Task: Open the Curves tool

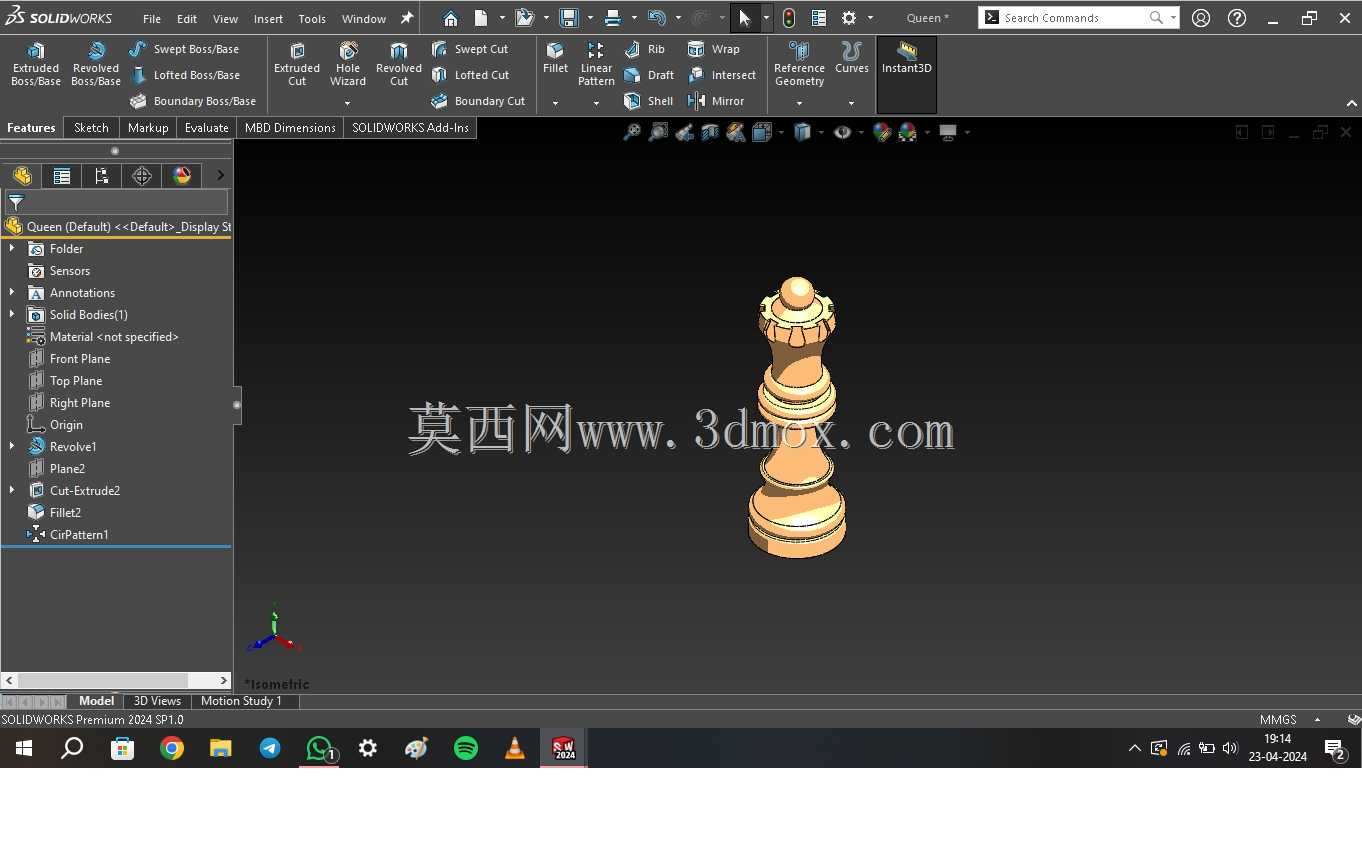Action: tap(852, 58)
